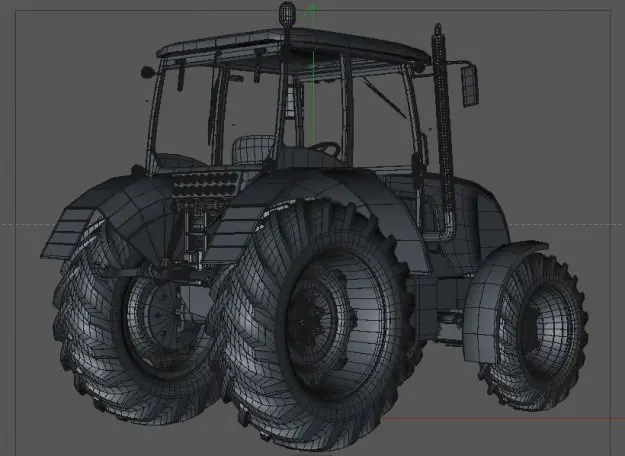
Task: Select the tractor's rectangular side mirror
Action: point(470,86)
